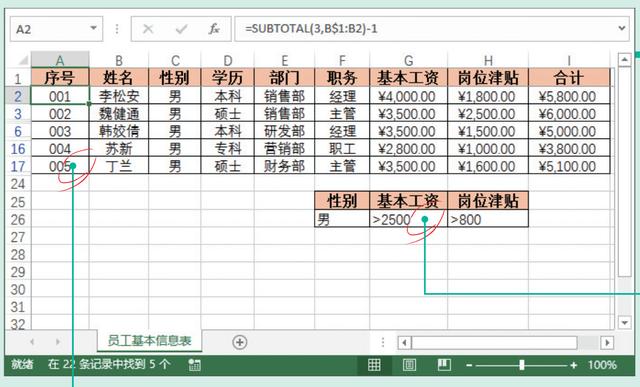Click cell containing 丁兰
The image size is (640, 387).
pyautogui.click(x=119, y=166)
